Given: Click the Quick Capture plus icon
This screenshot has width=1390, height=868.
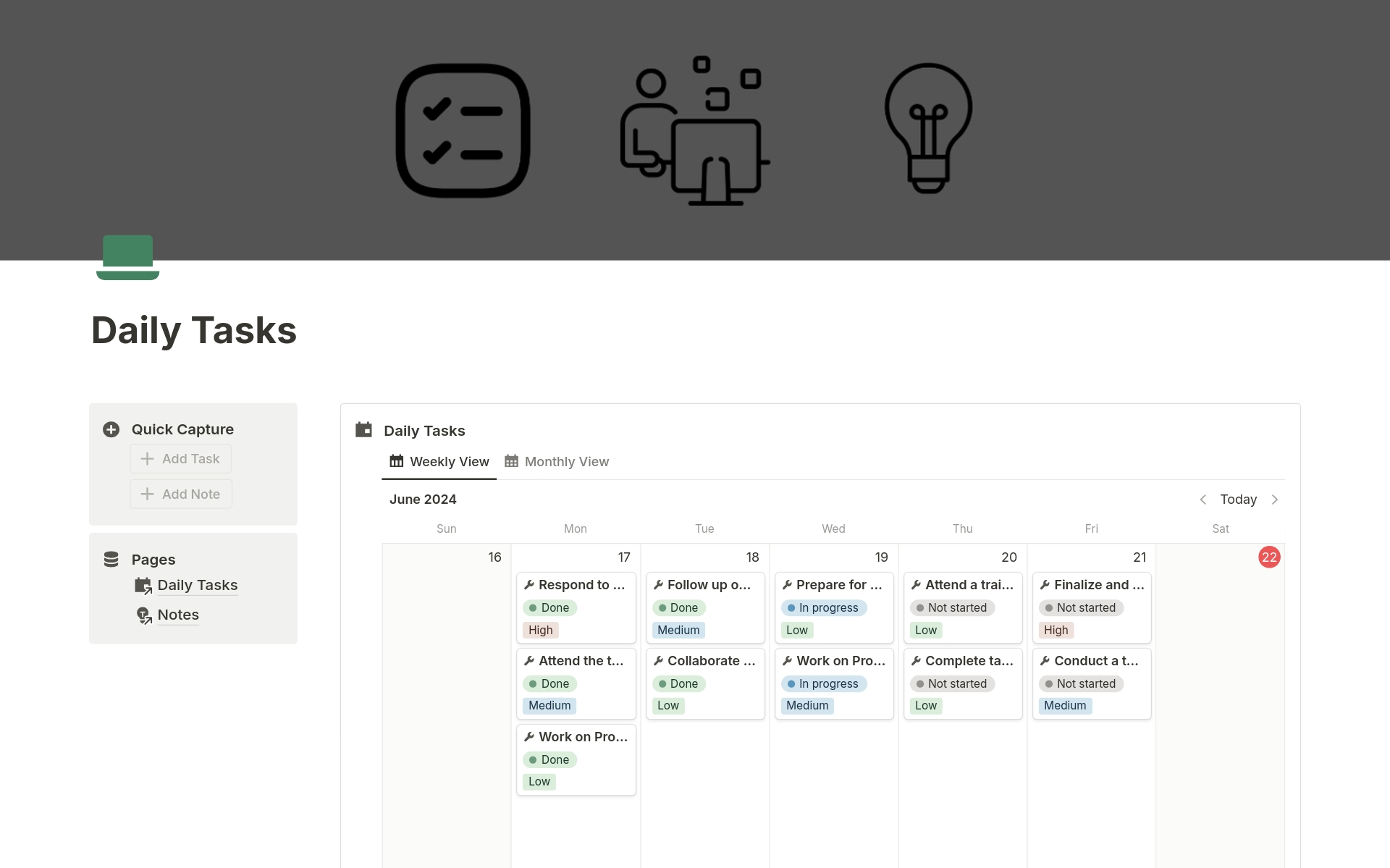Looking at the screenshot, I should click(111, 429).
